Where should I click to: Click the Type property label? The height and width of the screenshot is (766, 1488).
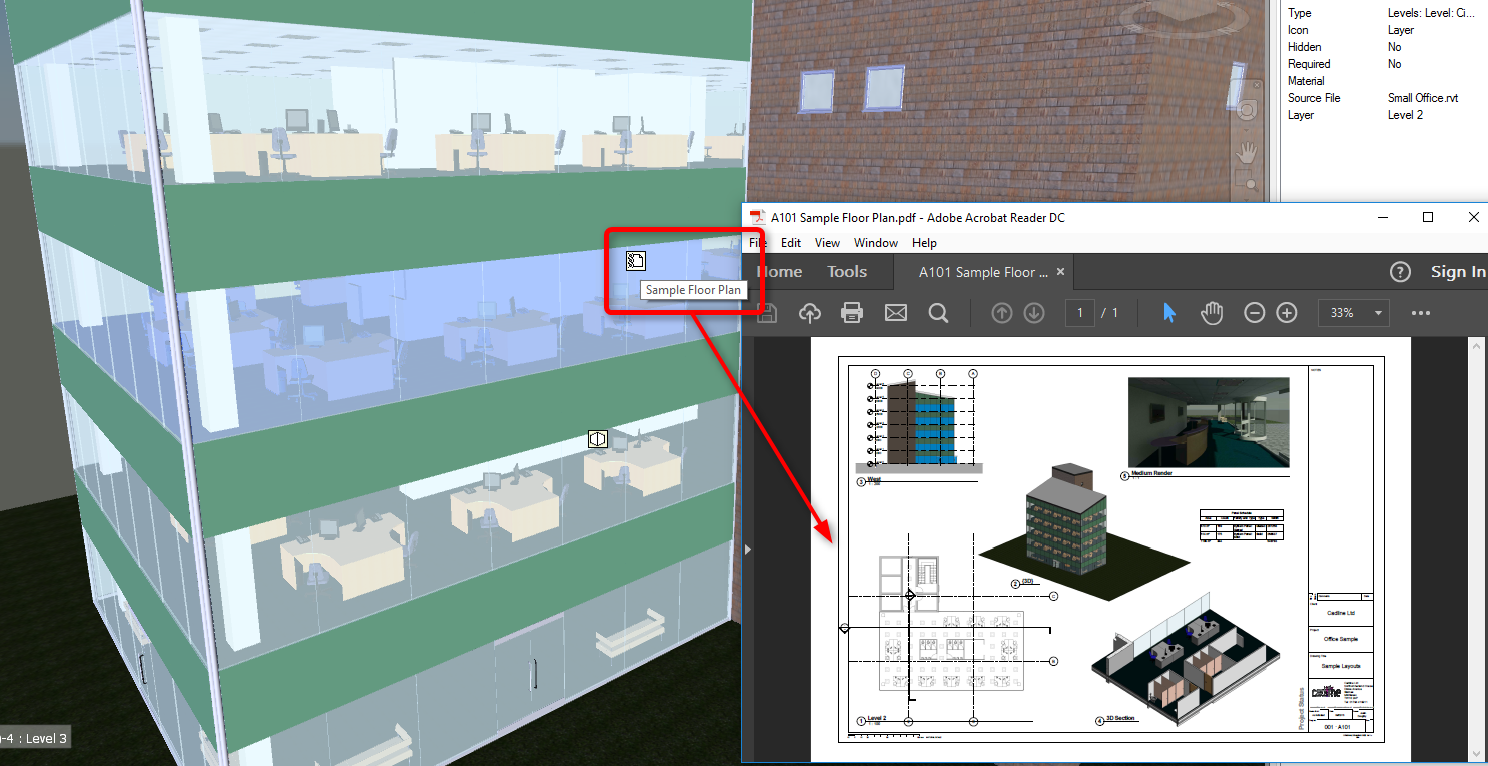click(x=1299, y=13)
